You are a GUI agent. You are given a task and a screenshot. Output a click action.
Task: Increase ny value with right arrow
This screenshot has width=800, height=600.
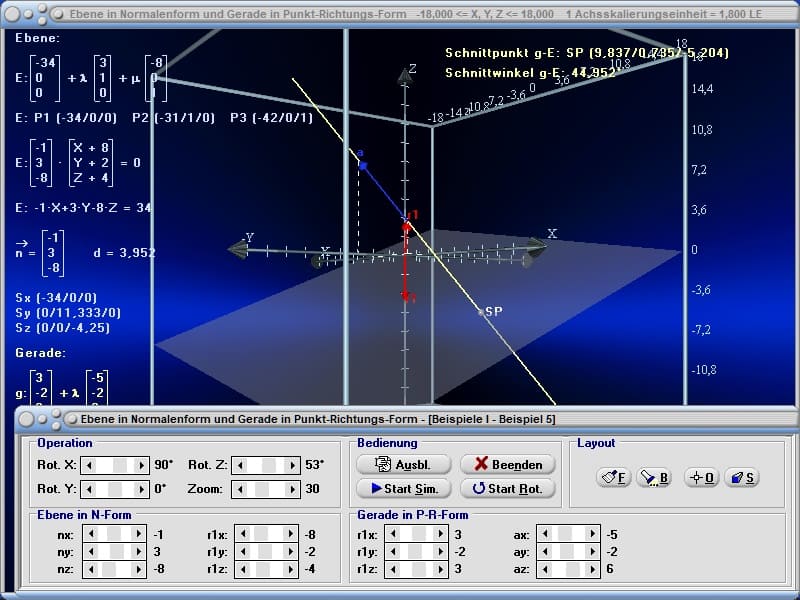tap(141, 551)
